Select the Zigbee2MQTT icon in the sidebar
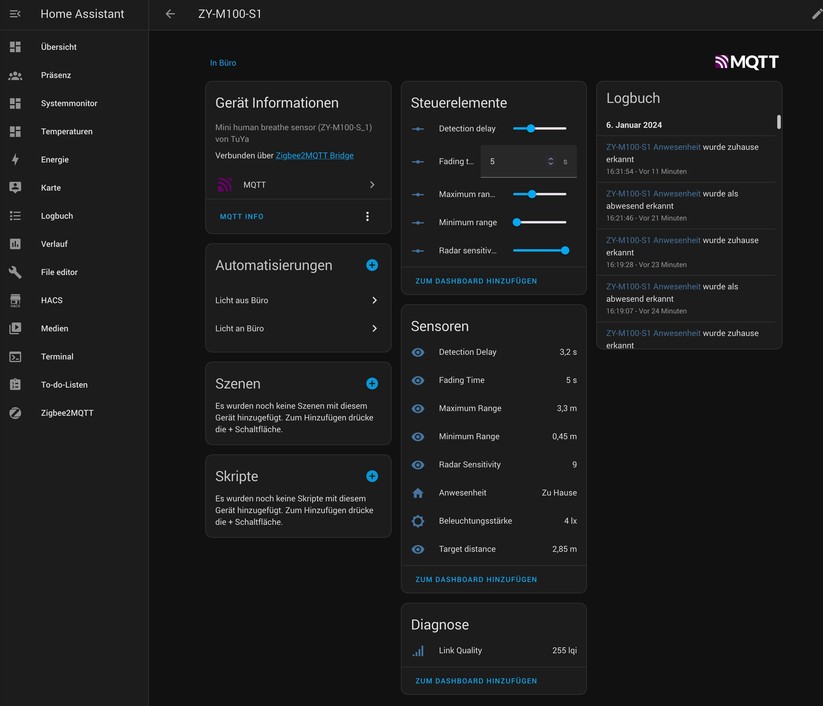 (14, 412)
